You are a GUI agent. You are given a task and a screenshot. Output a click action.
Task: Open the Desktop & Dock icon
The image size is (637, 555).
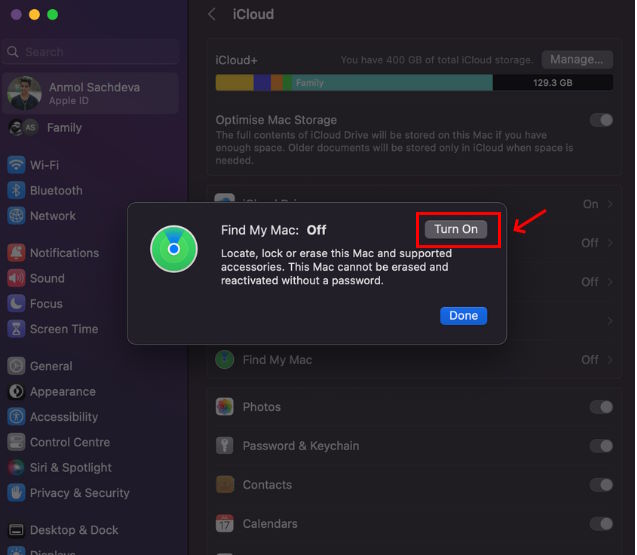[16, 530]
